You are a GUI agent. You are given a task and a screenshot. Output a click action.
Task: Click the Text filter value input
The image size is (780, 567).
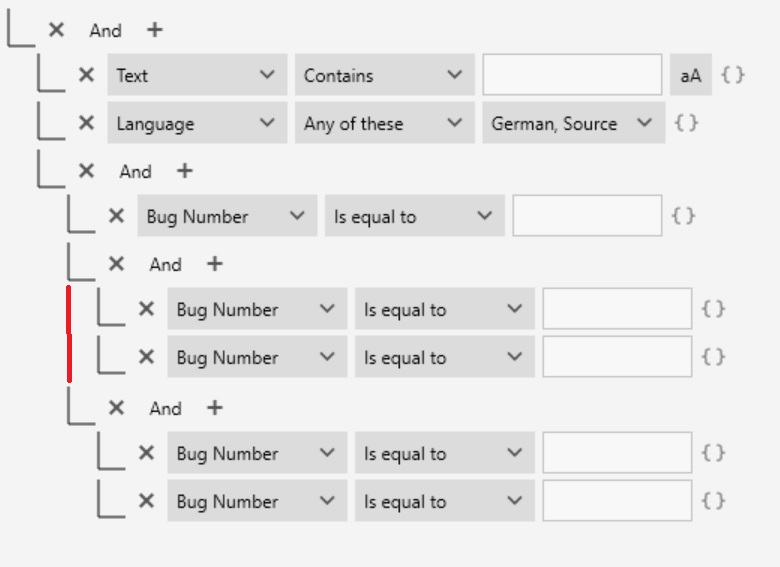click(x=572, y=75)
